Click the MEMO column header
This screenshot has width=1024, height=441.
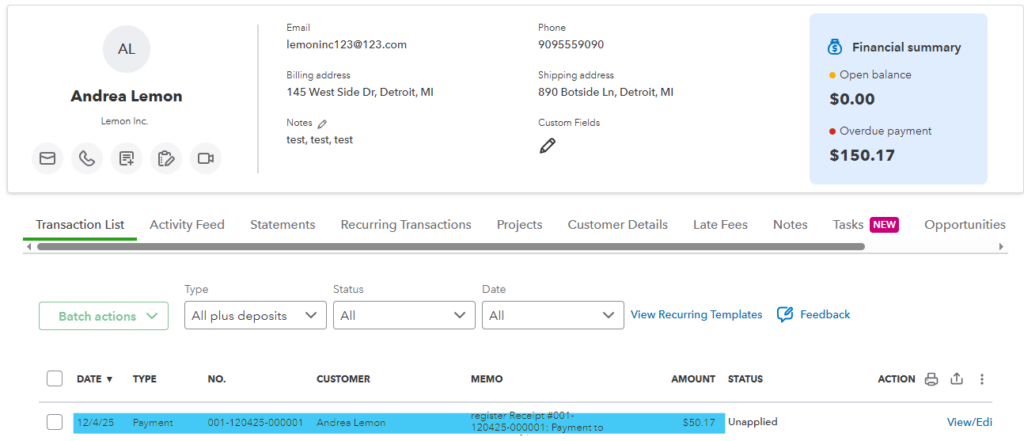click(487, 379)
